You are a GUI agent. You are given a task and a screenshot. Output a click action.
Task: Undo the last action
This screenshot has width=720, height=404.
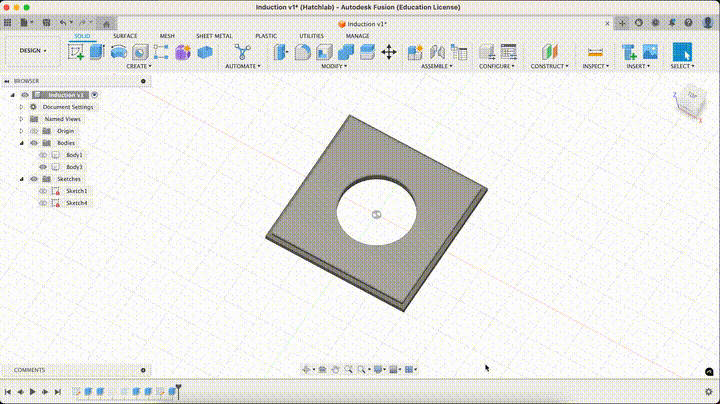pos(63,22)
